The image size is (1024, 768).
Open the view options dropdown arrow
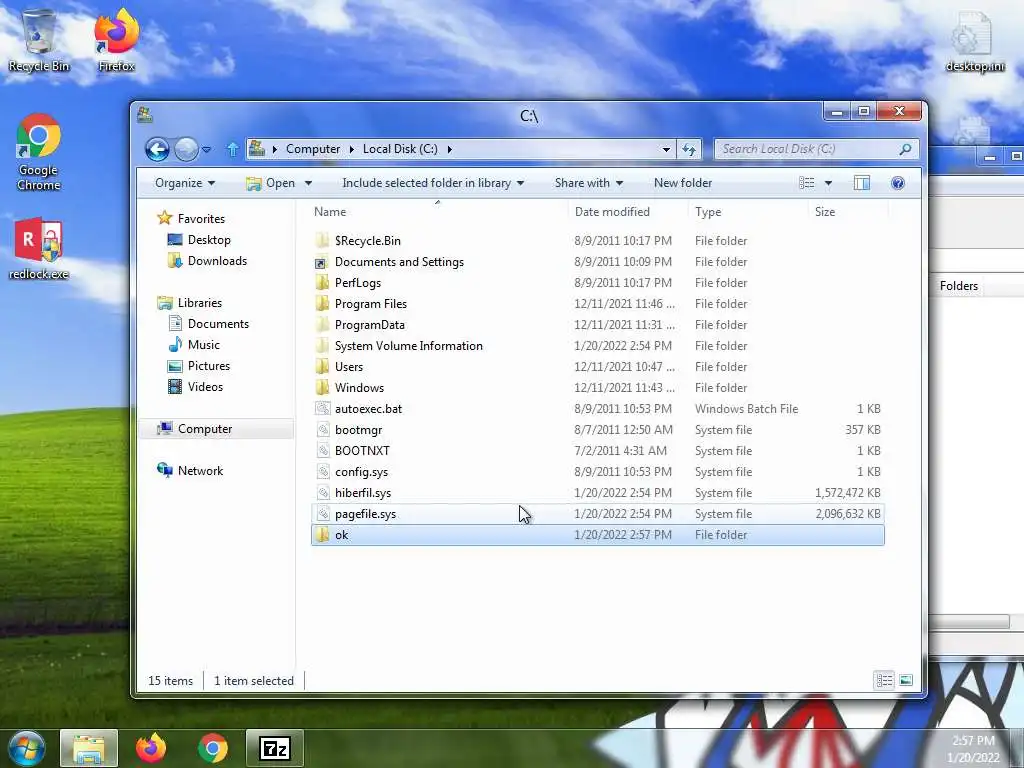(828, 183)
